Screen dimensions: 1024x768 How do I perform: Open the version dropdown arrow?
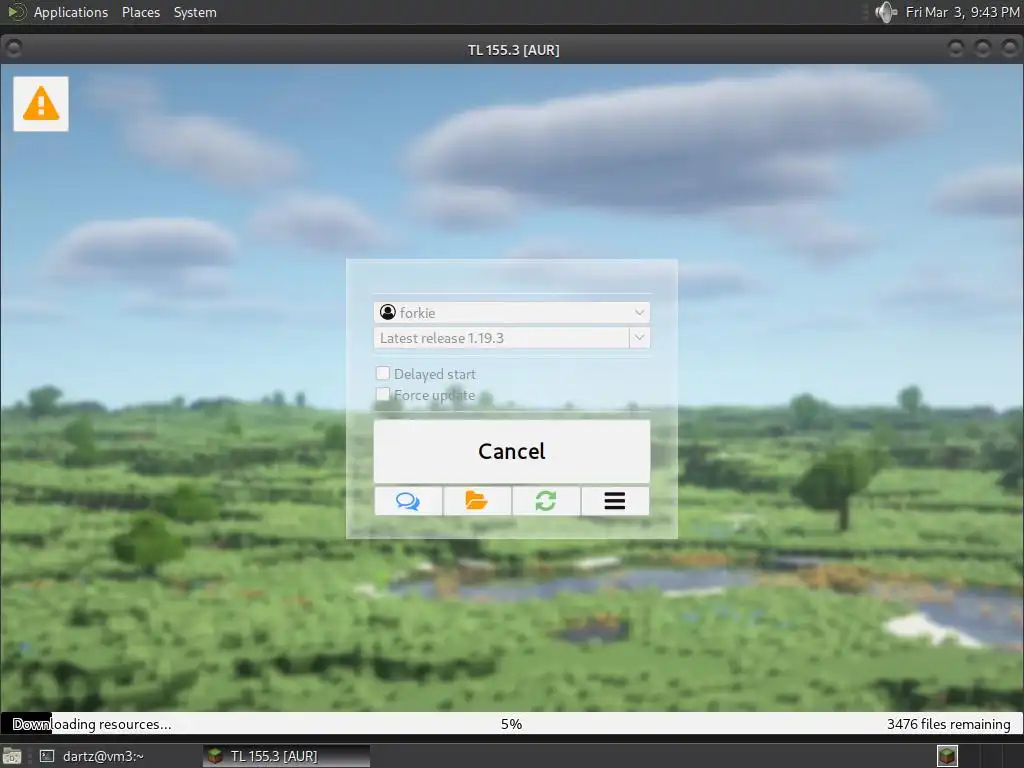tap(639, 338)
